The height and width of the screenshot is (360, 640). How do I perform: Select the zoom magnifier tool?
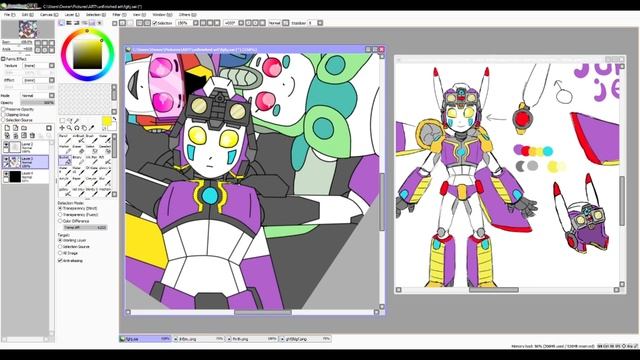[69, 128]
